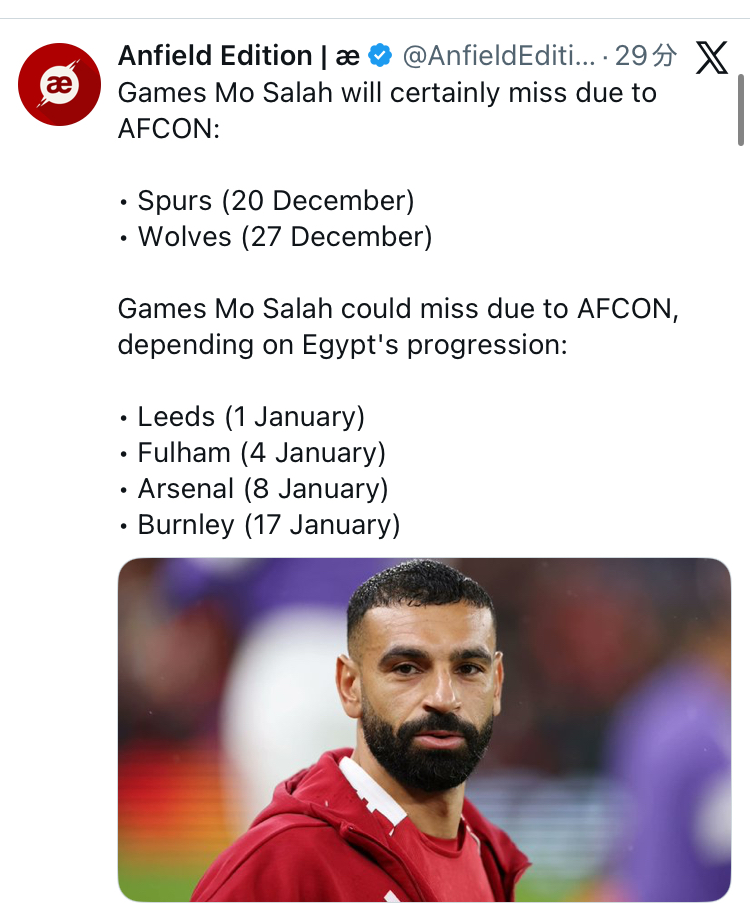This screenshot has width=750, height=921.
Task: Click the "Leeds (1 January)" fixture line
Action: tap(251, 417)
